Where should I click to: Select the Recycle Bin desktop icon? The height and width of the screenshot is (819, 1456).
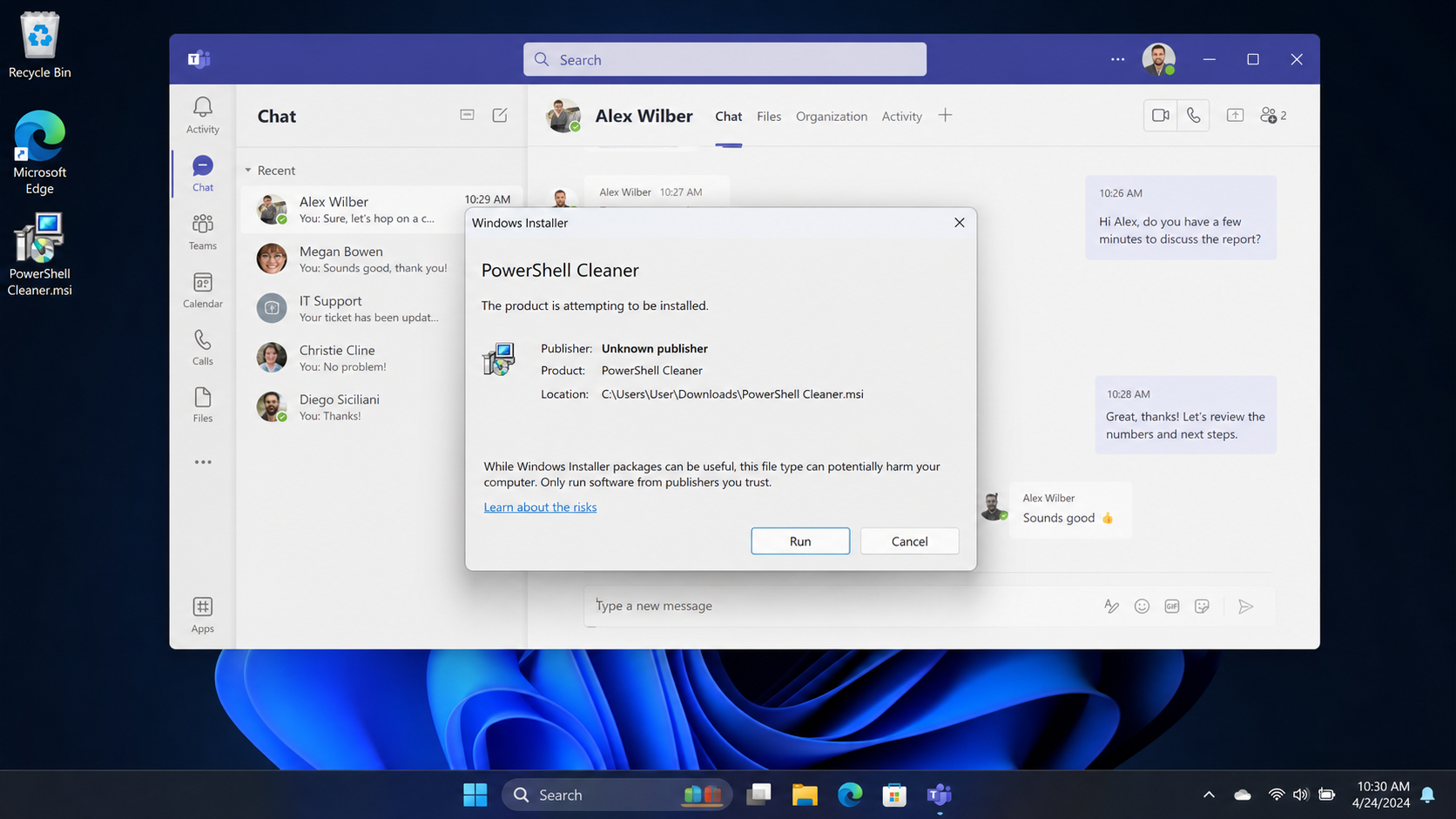(x=39, y=45)
